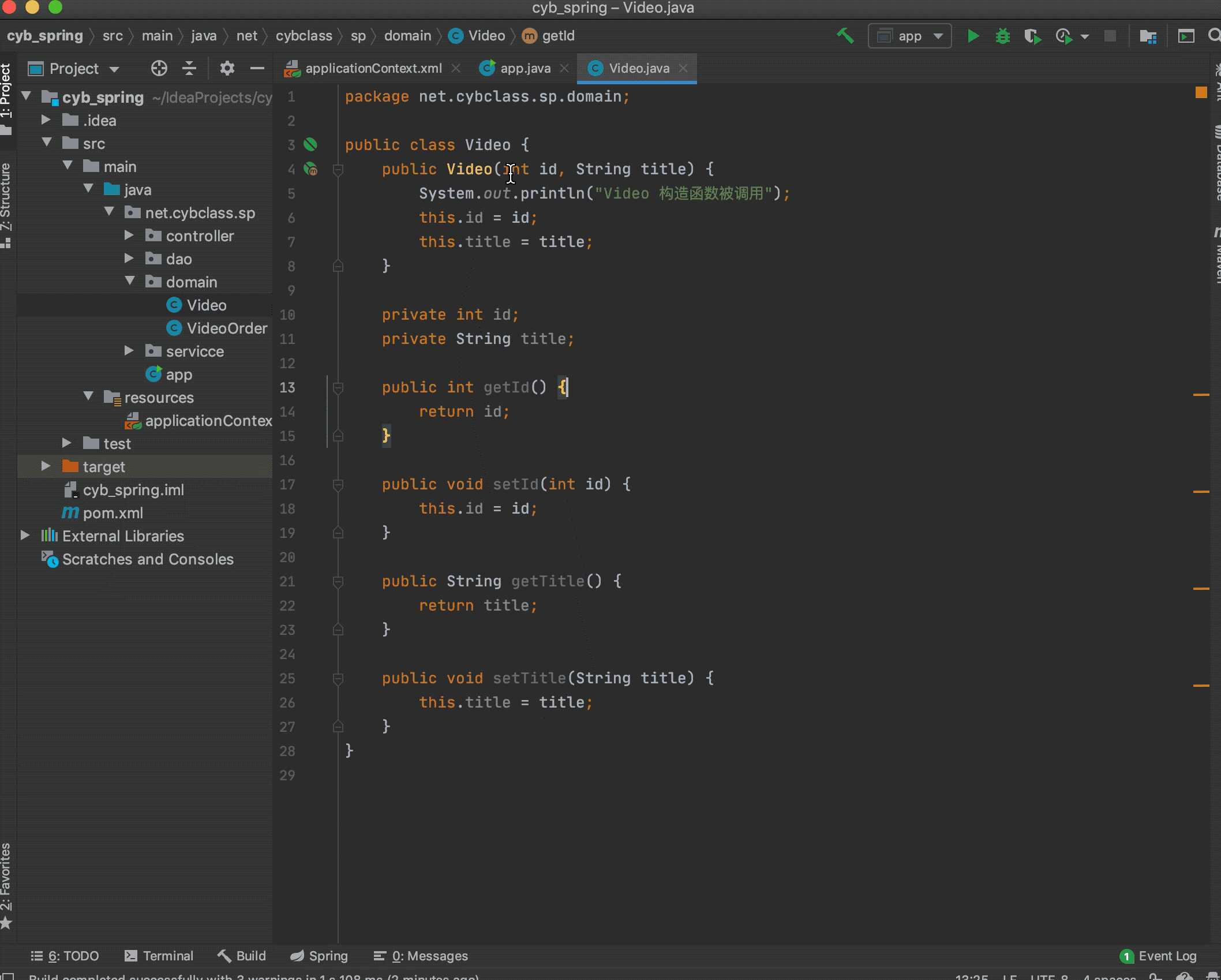Collapse the cyb_spring project root
Screen dimensions: 1221x980
(x=26, y=96)
